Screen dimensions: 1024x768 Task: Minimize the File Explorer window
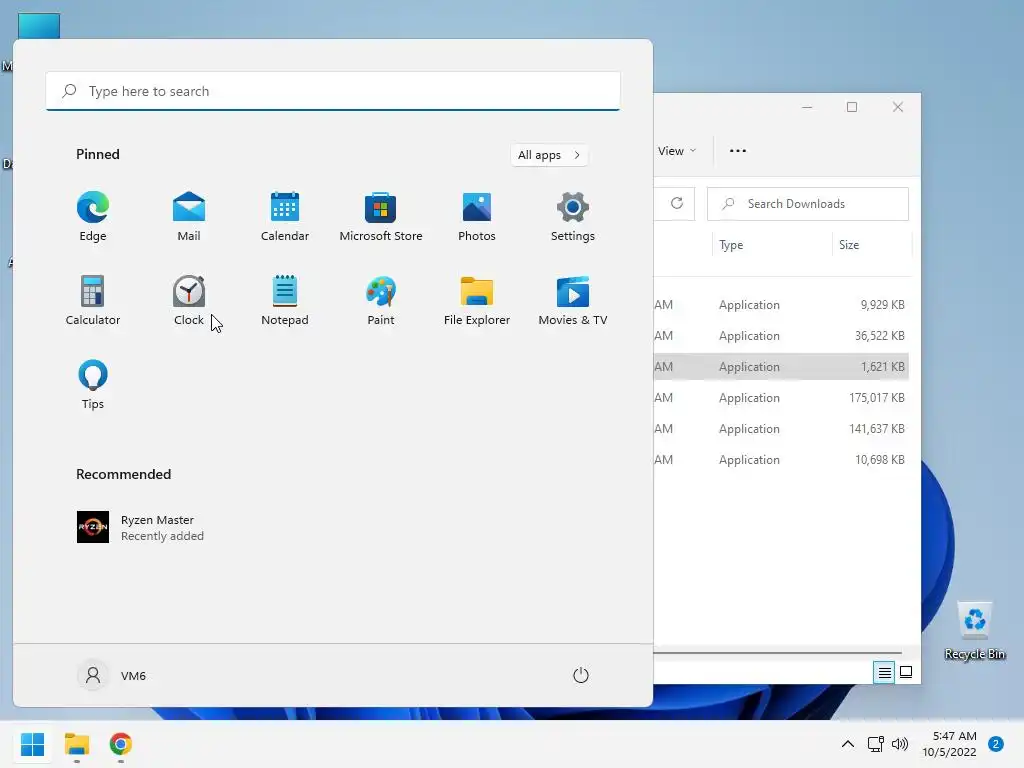pos(807,107)
